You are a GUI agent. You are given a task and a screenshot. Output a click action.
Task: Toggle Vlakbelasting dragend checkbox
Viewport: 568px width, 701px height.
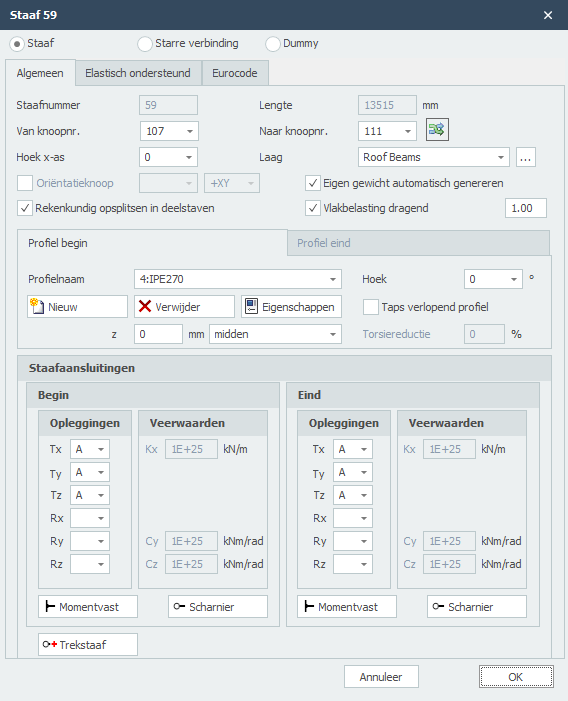tap(313, 208)
